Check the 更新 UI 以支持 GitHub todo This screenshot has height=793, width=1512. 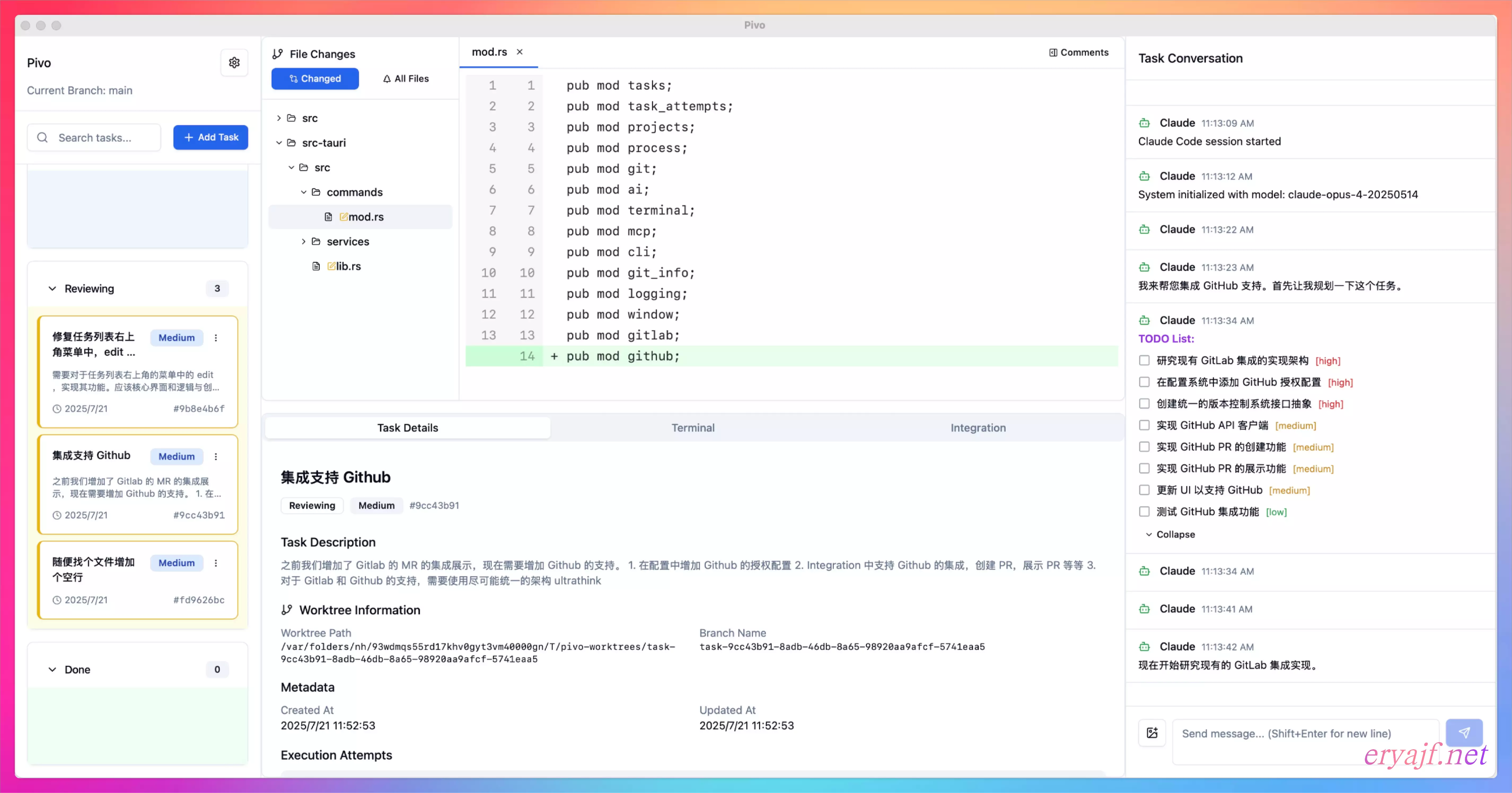pos(1144,490)
